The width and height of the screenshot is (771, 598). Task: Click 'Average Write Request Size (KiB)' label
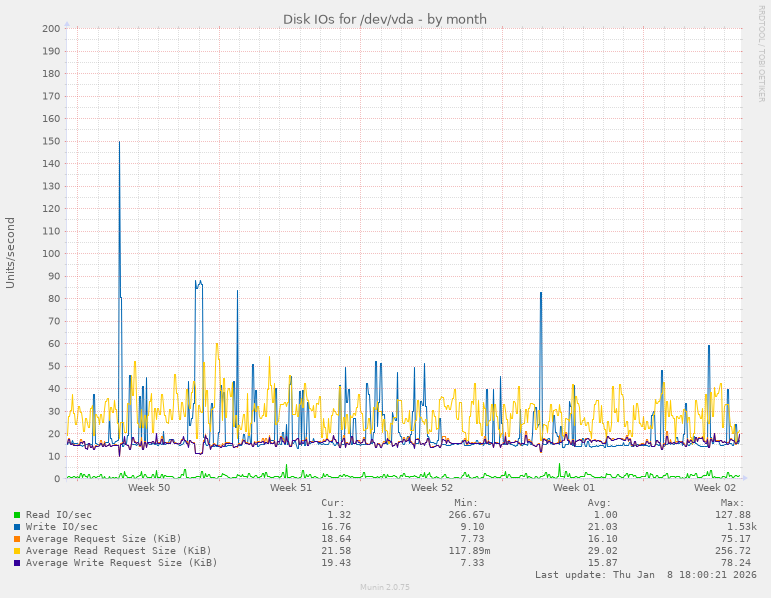click(x=121, y=563)
